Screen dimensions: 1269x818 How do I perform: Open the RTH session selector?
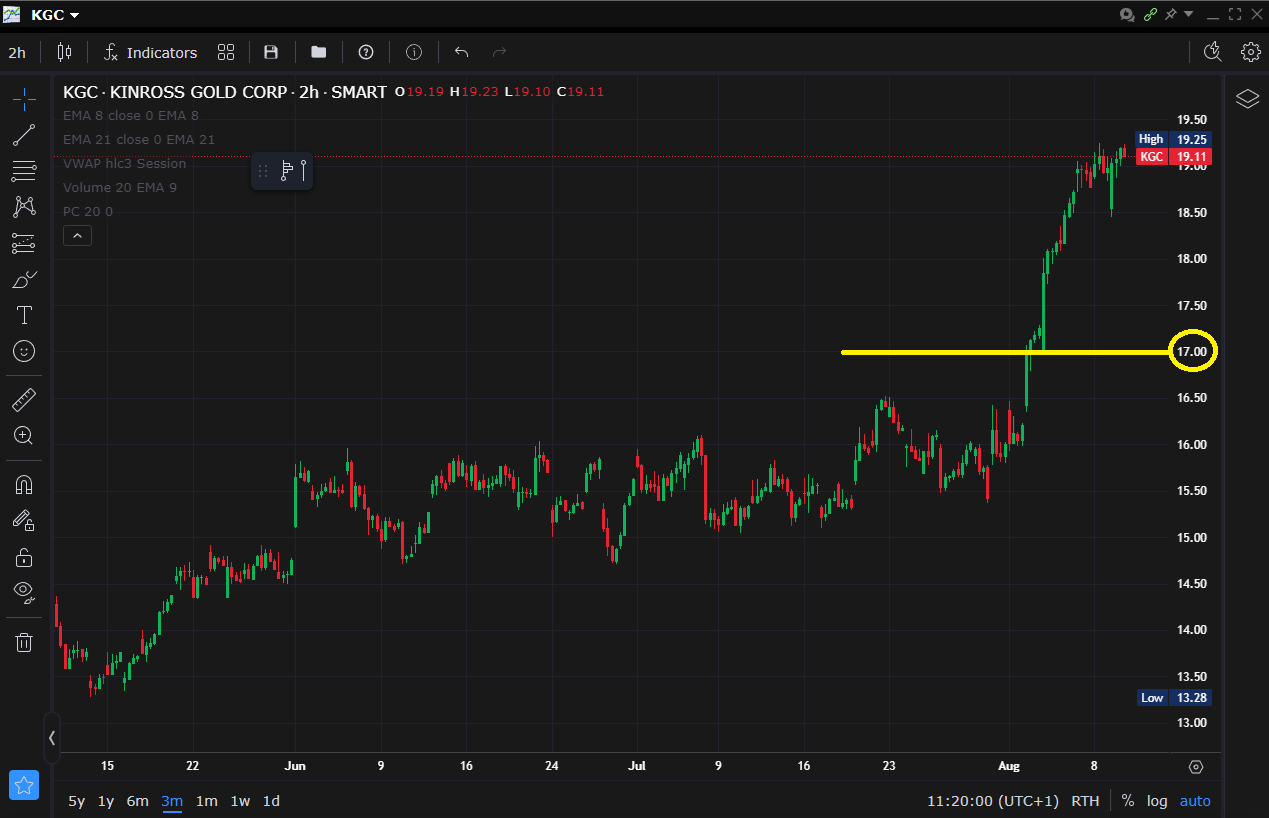pos(1085,801)
